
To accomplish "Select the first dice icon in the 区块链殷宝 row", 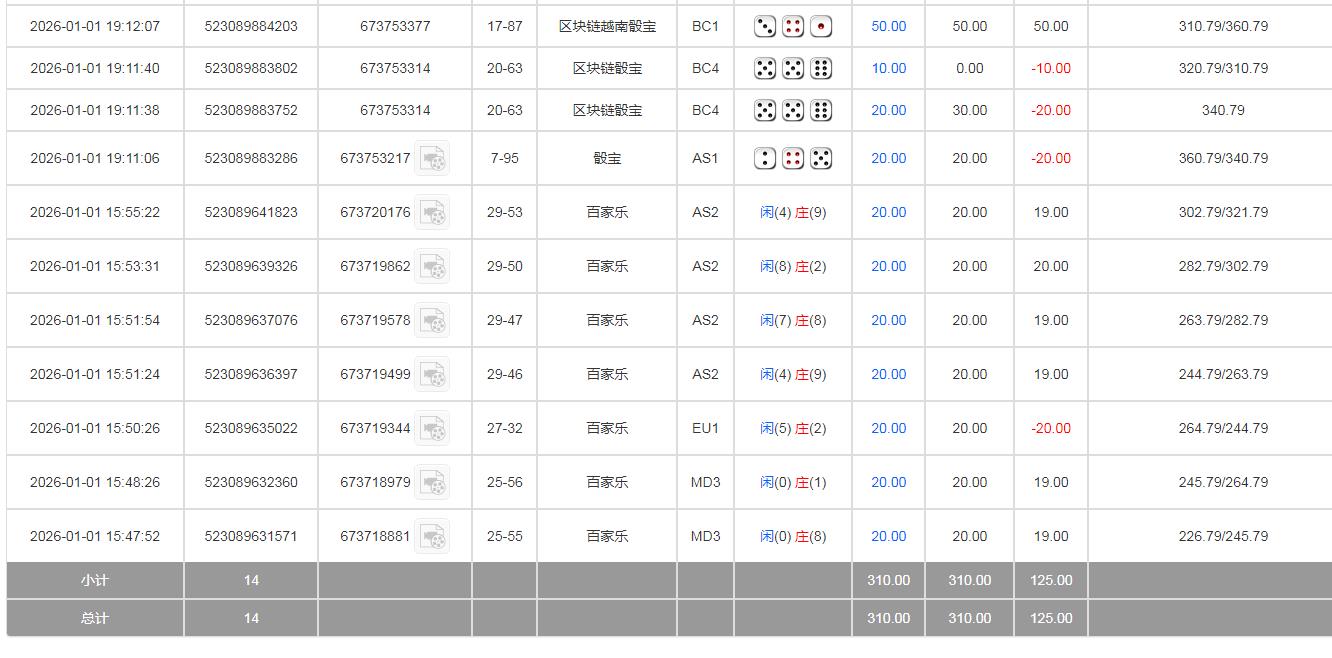I will pyautogui.click(x=765, y=68).
